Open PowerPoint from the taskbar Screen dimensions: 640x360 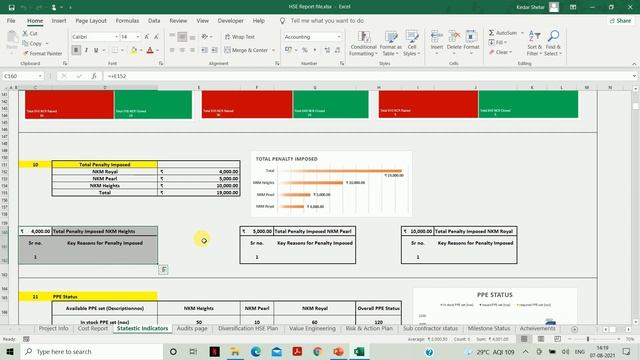pyautogui.click(x=338, y=351)
